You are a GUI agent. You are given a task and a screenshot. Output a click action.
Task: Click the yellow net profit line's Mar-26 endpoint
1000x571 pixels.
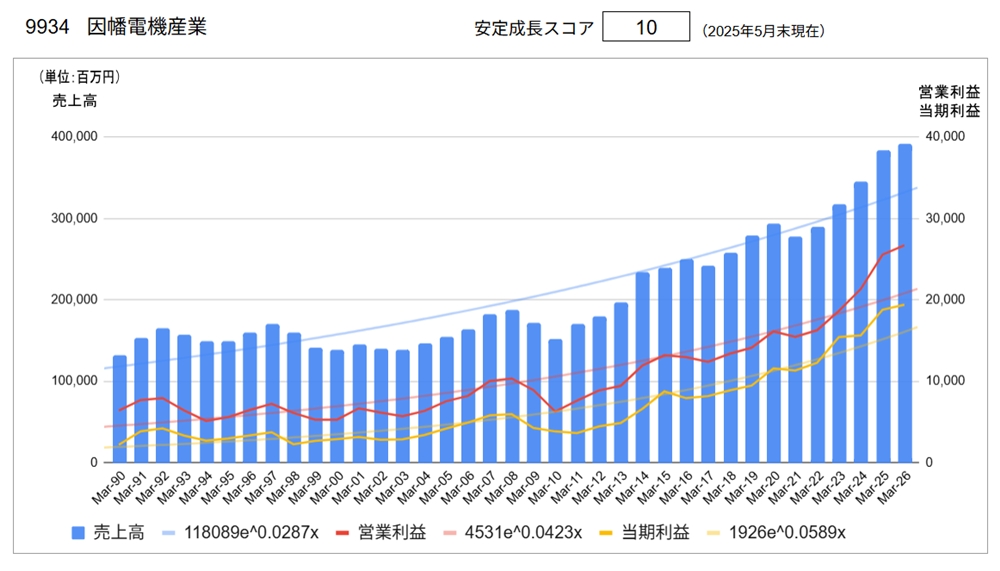click(904, 305)
